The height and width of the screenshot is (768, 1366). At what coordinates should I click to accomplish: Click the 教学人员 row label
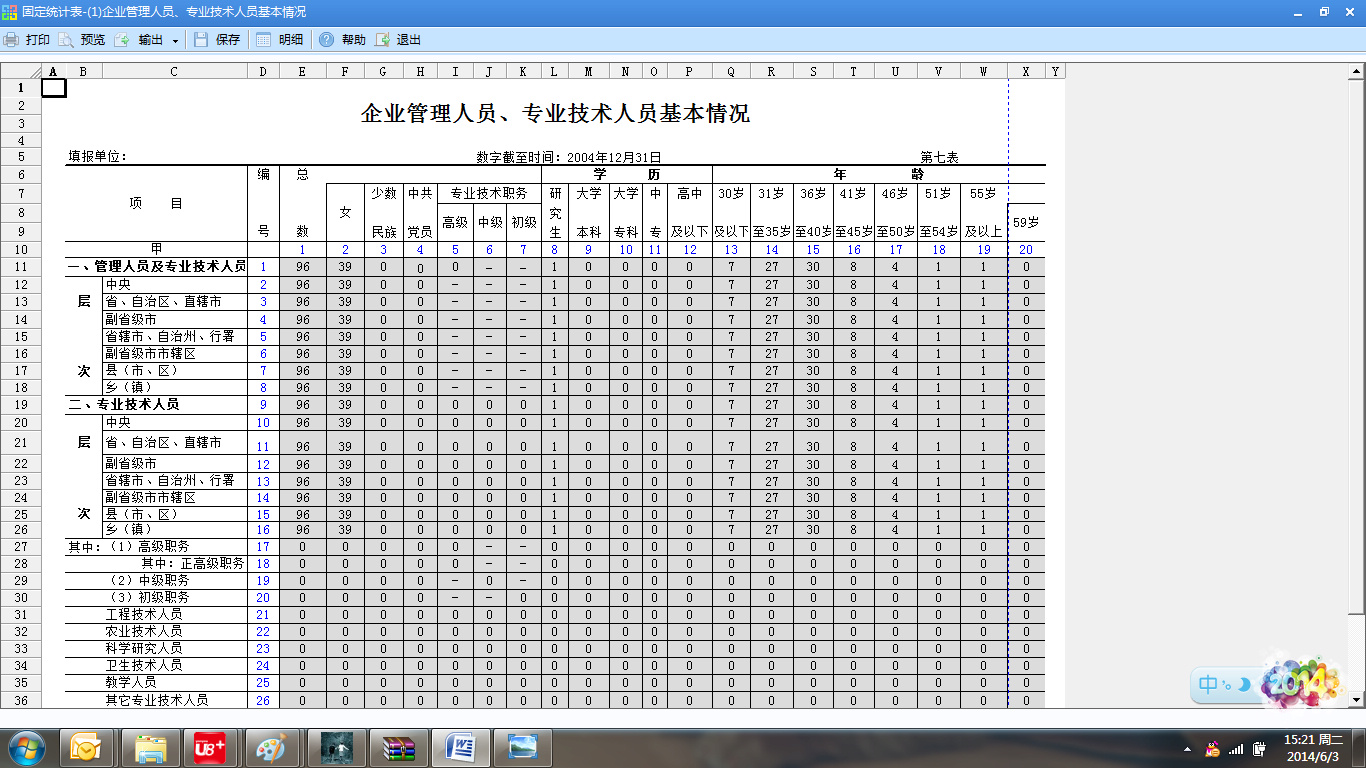point(131,682)
